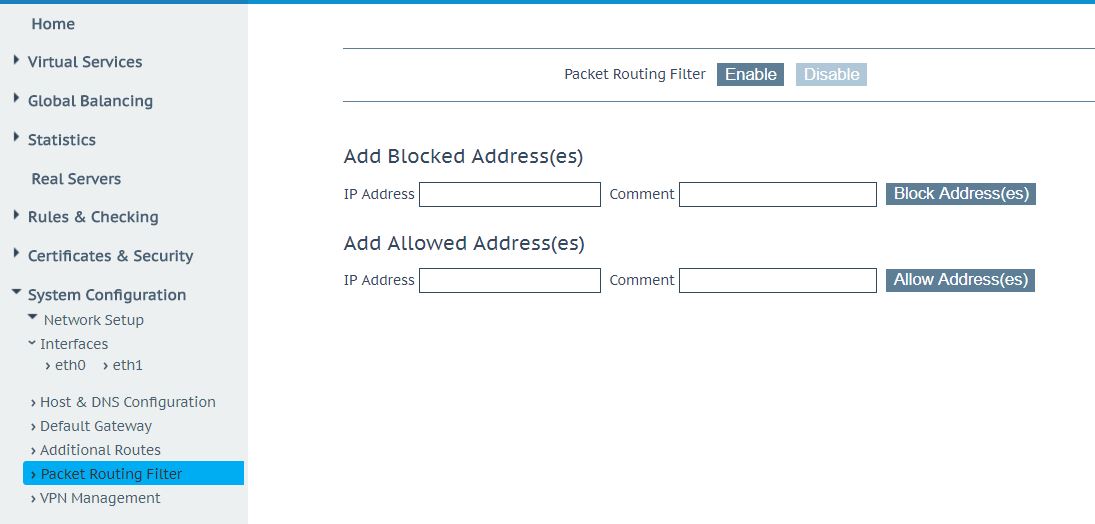1095x524 pixels.
Task: Open Host & DNS Configuration
Action: pos(127,402)
